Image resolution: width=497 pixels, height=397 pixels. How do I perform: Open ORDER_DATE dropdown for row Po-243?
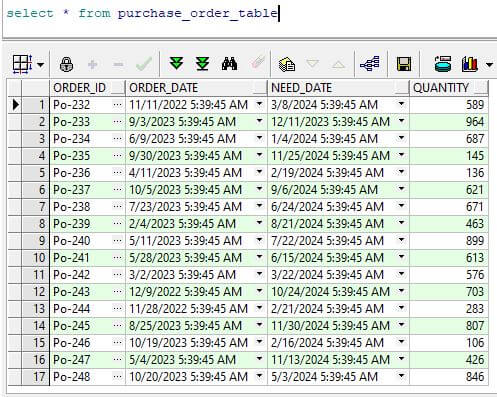259,291
